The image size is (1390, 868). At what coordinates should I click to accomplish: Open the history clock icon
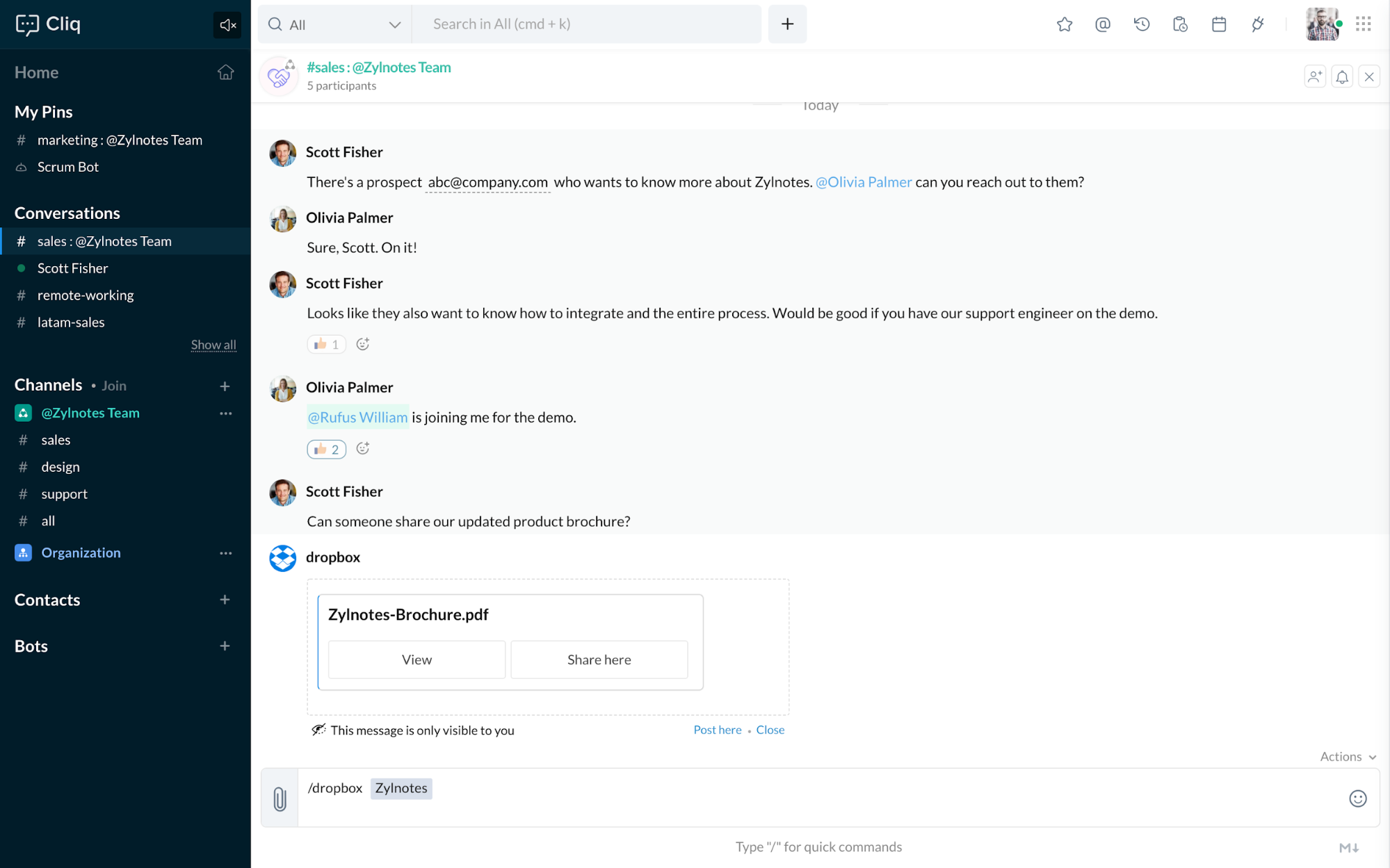click(1141, 24)
